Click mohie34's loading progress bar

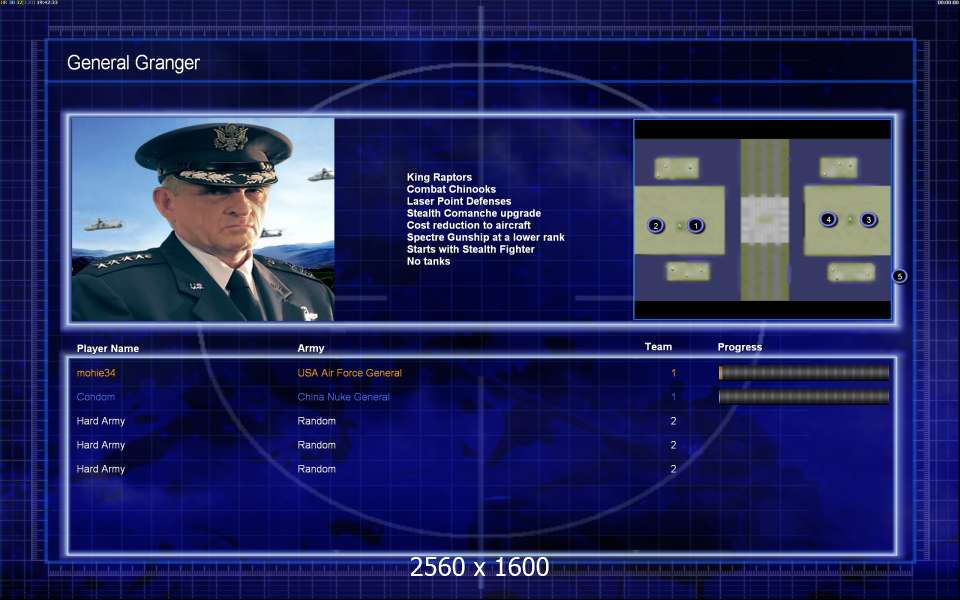(x=804, y=372)
